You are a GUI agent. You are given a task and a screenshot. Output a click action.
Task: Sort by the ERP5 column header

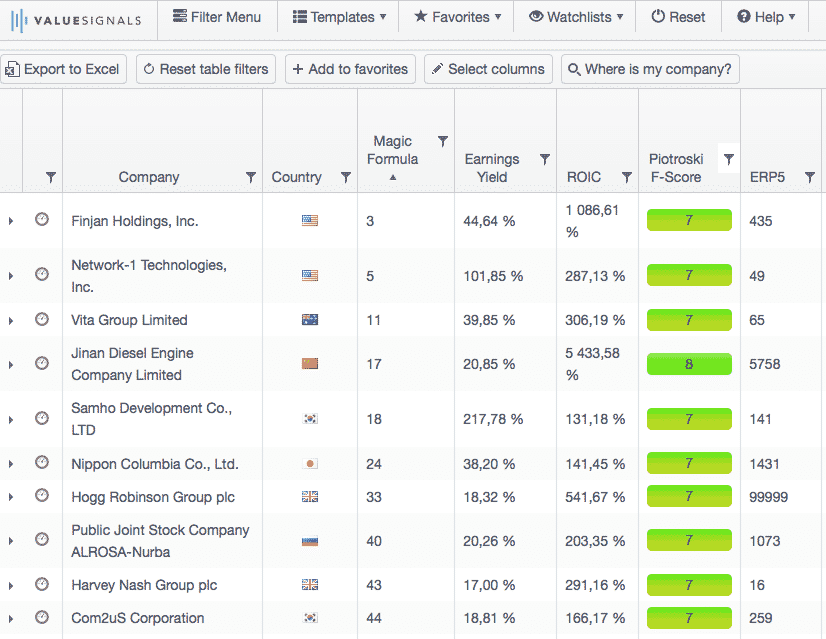[767, 178]
